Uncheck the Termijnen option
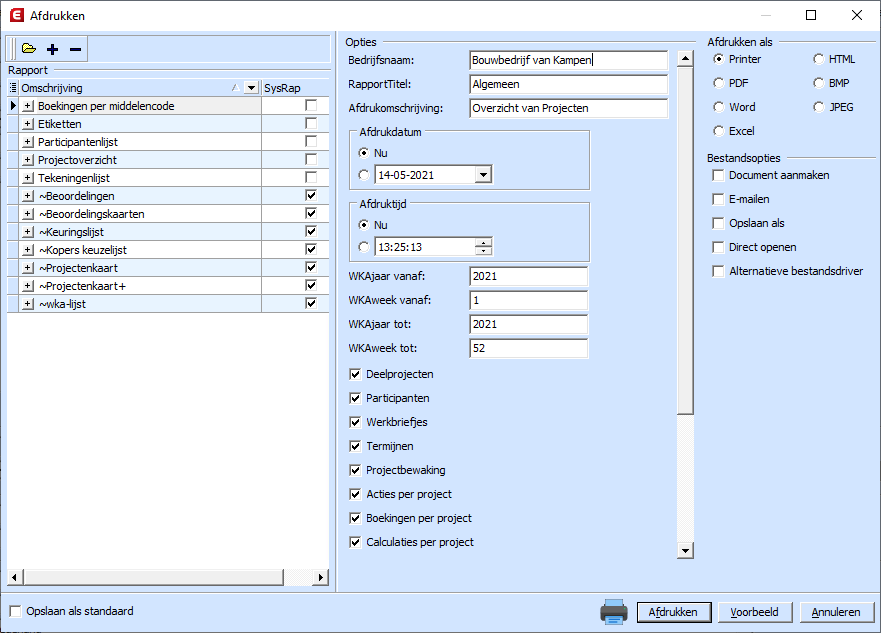The width and height of the screenshot is (881, 633). (x=355, y=446)
